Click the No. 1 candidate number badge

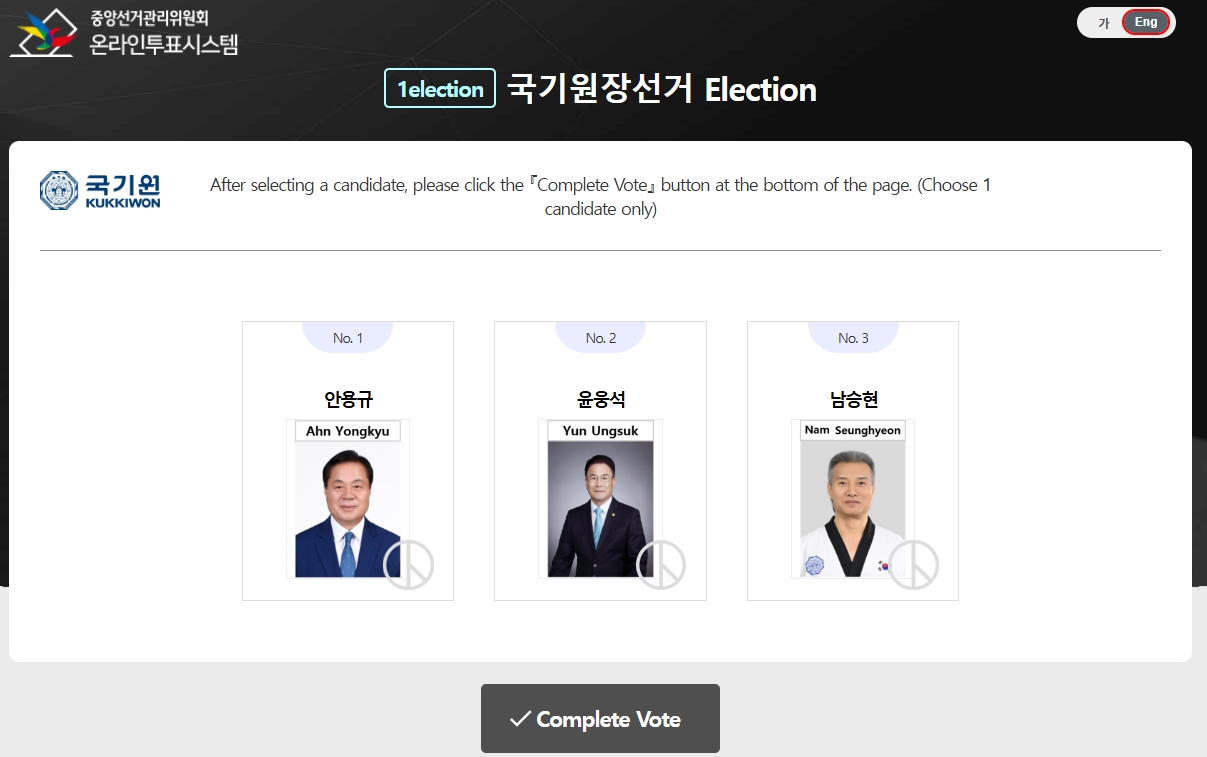pos(348,338)
